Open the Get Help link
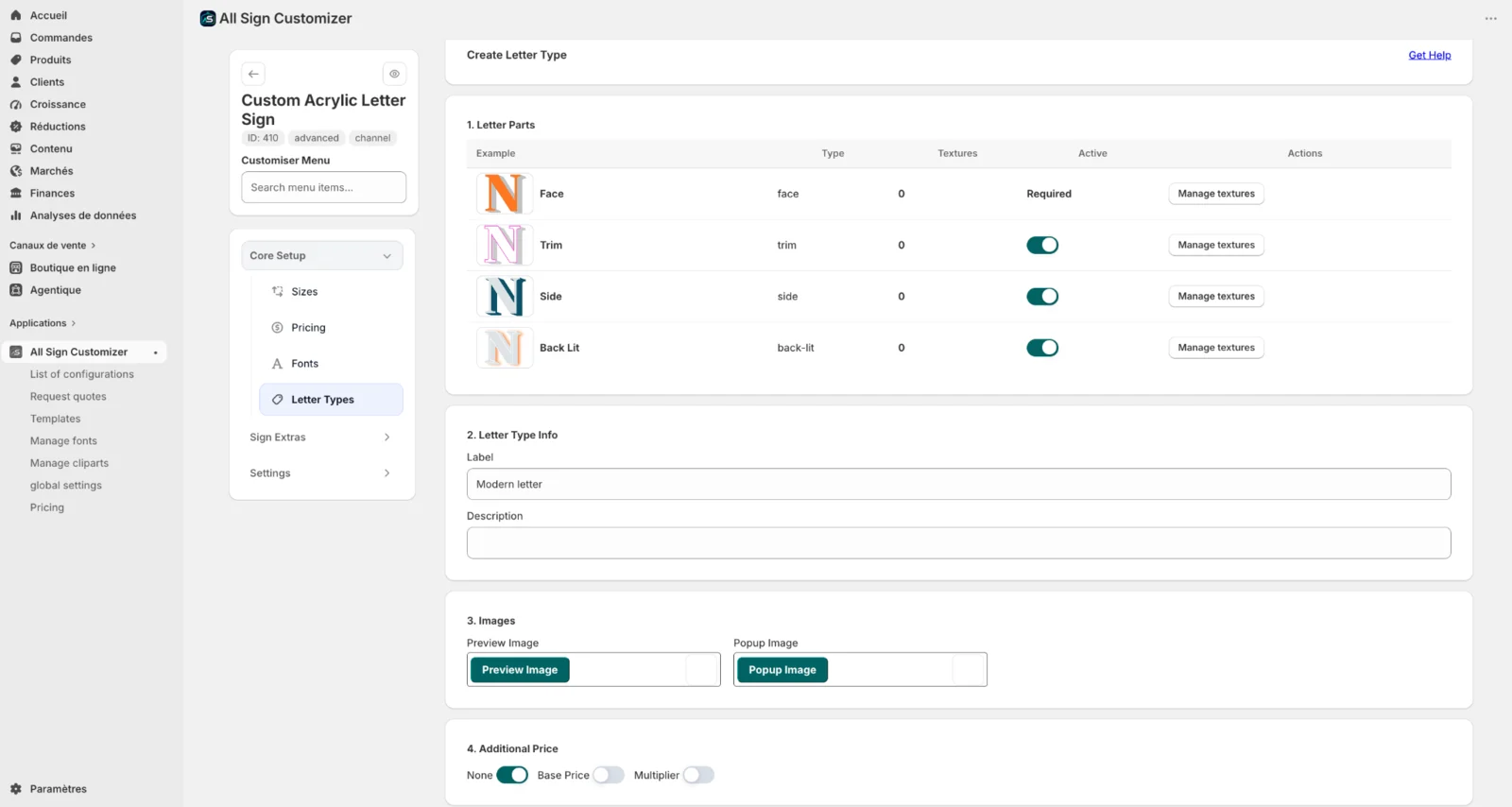 1429,55
